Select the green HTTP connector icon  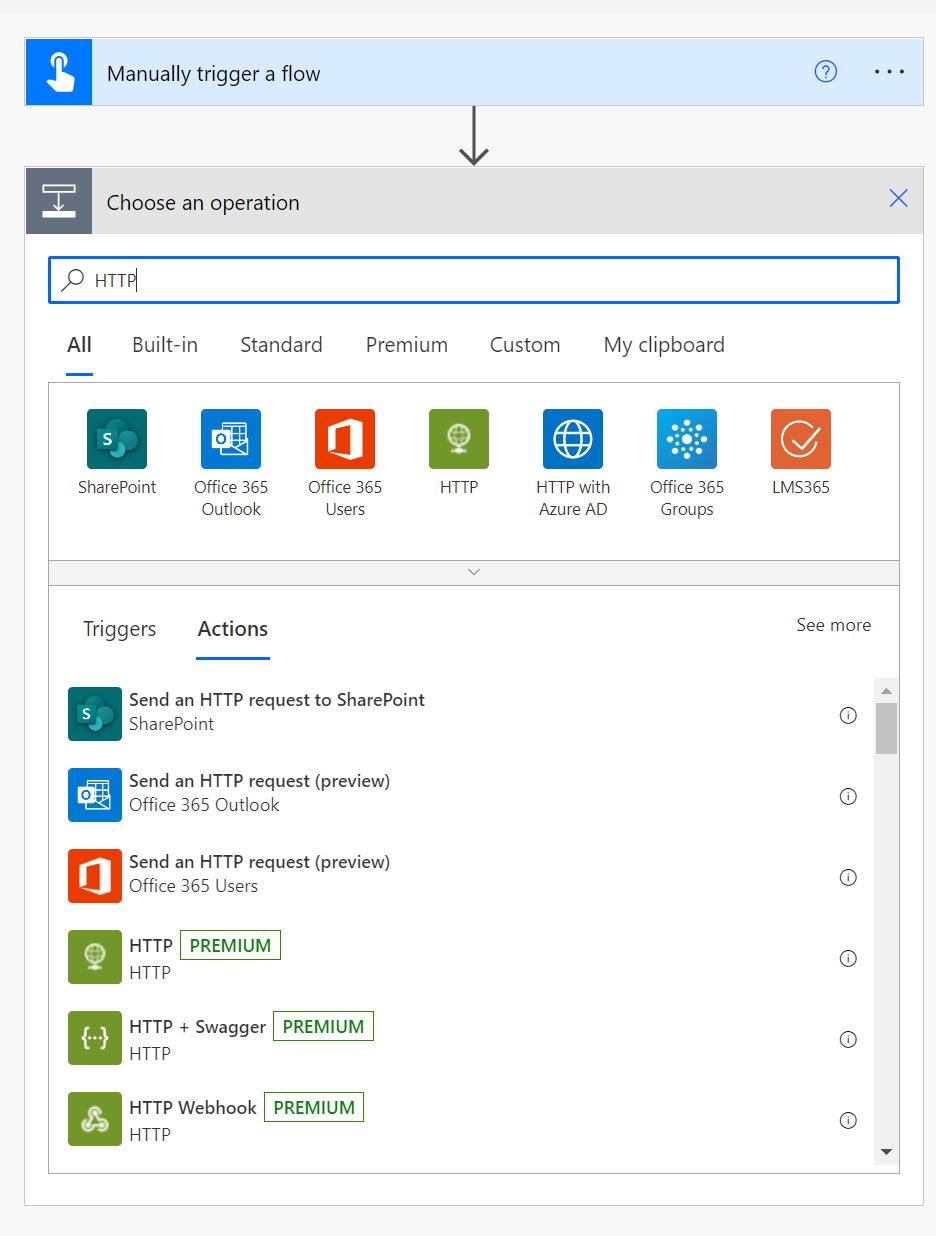pyautogui.click(x=459, y=439)
